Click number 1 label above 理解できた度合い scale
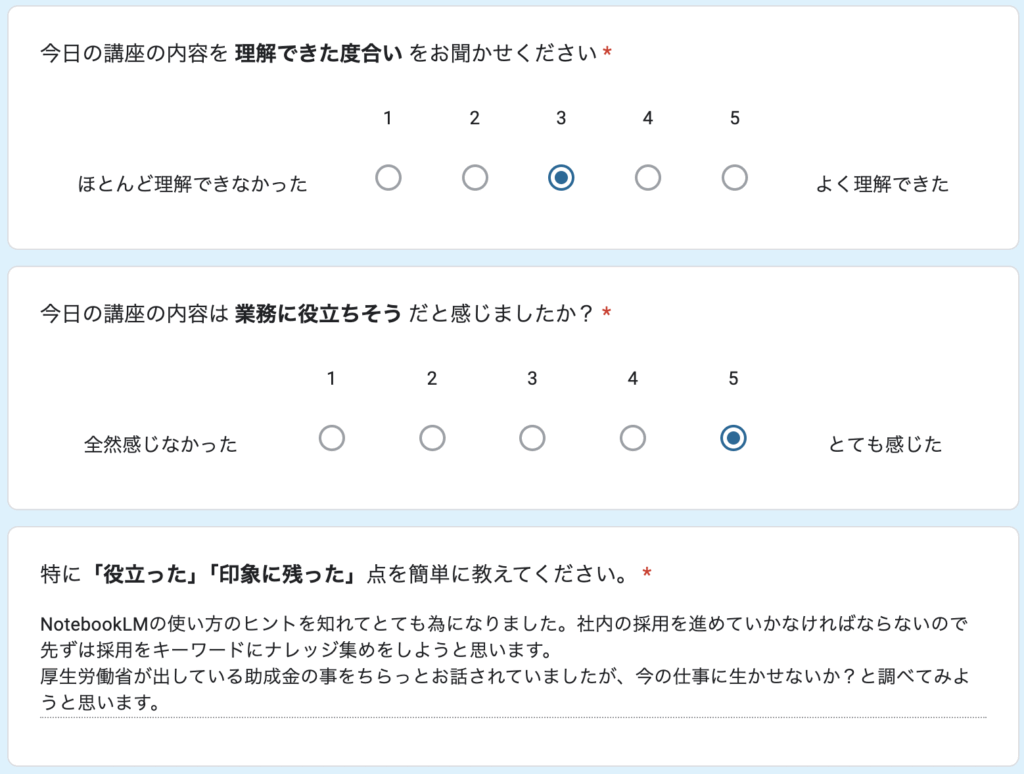Screen dimensions: 1024x774 388,119
